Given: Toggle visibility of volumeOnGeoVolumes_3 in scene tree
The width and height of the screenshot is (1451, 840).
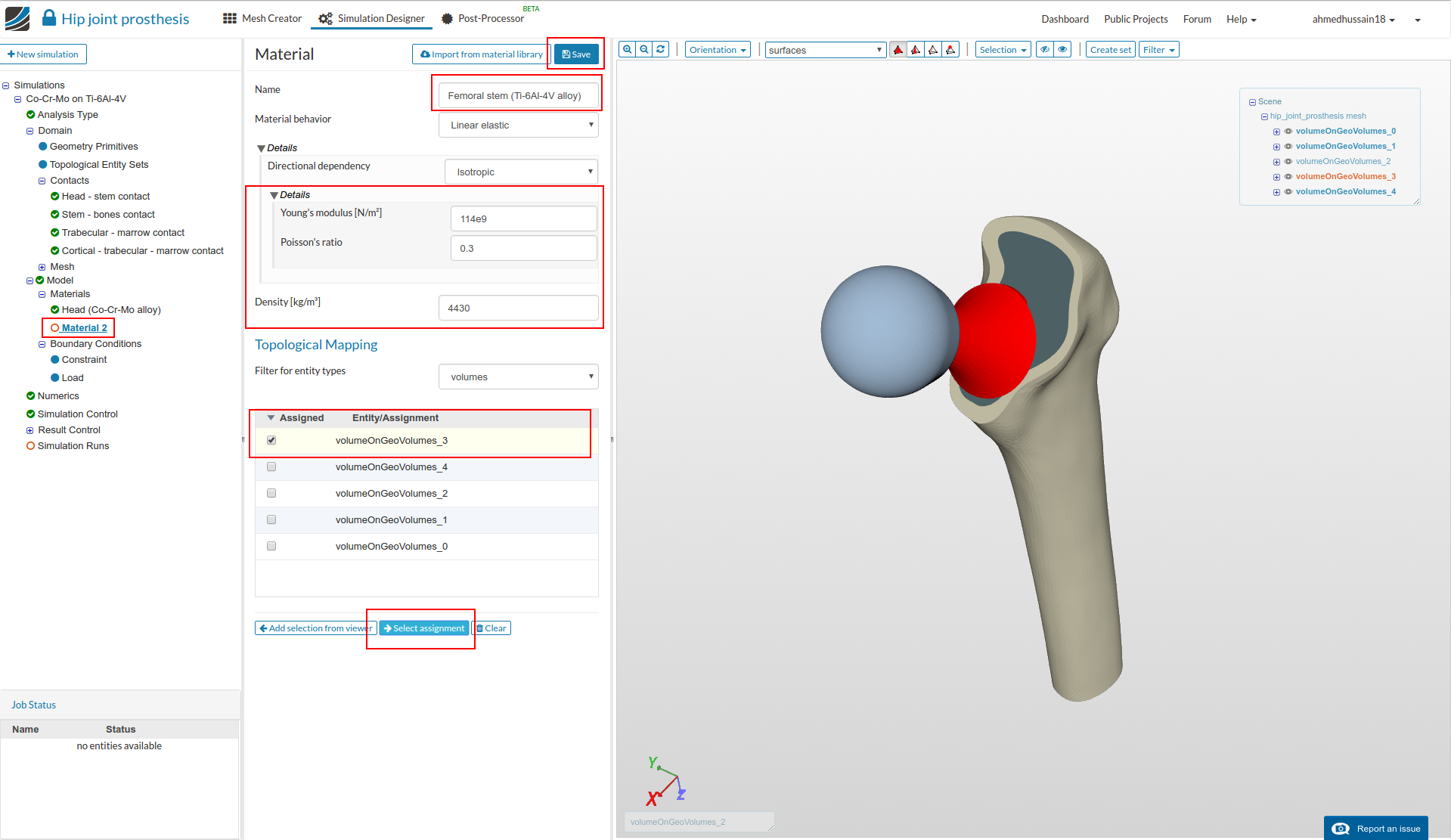Looking at the screenshot, I should pyautogui.click(x=1288, y=177).
